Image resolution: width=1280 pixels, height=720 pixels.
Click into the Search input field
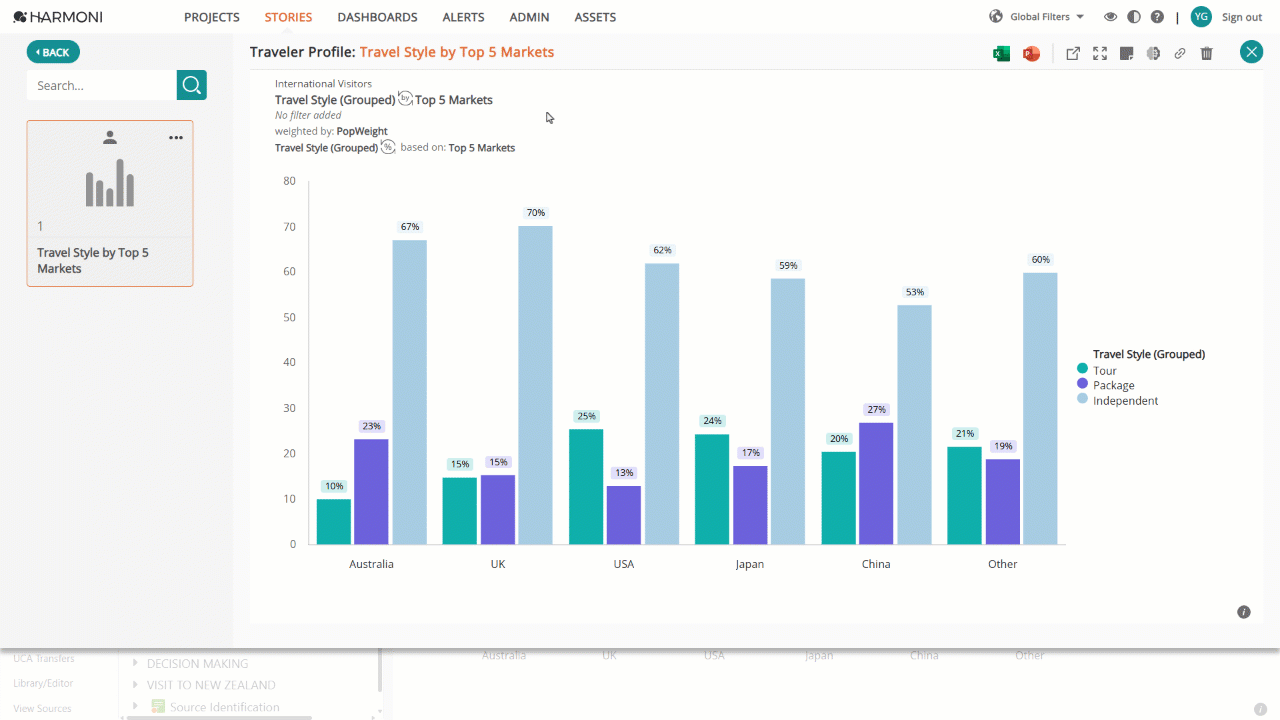tap(102, 85)
